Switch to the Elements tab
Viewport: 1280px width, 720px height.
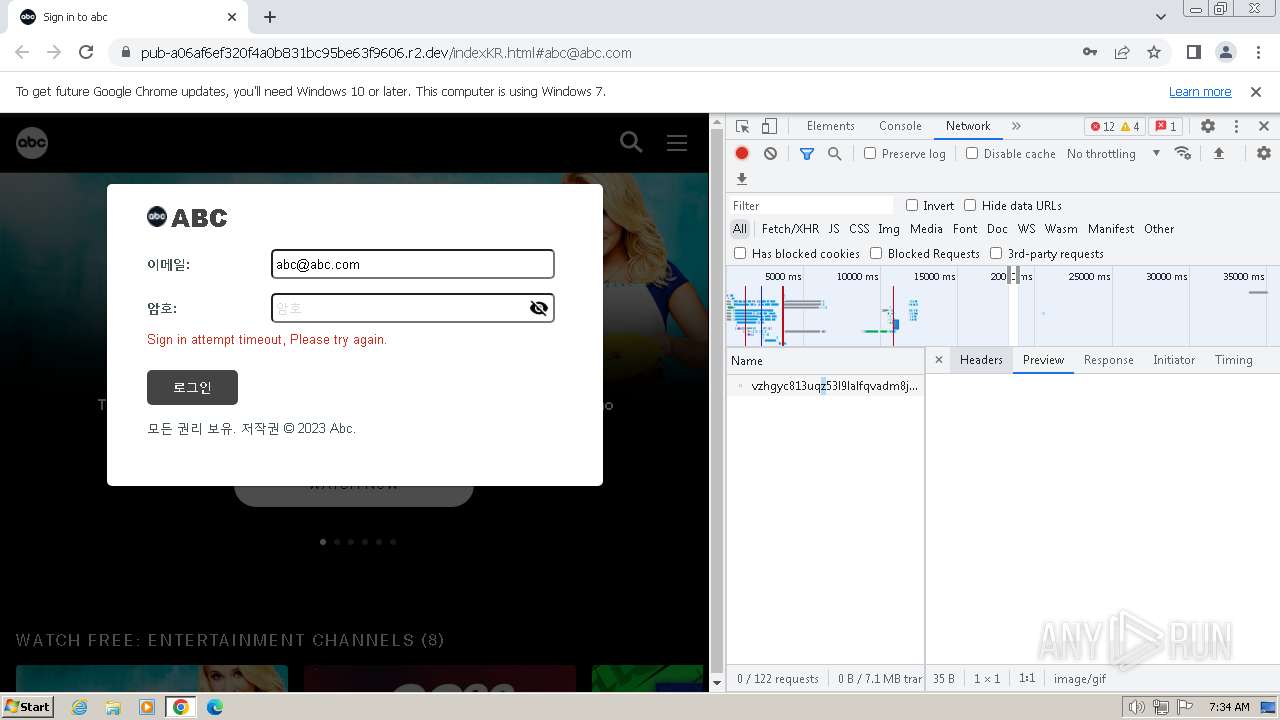[x=830, y=126]
